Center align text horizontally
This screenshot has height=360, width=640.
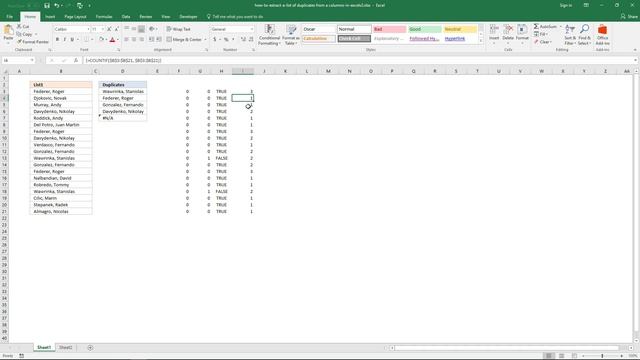[134, 40]
